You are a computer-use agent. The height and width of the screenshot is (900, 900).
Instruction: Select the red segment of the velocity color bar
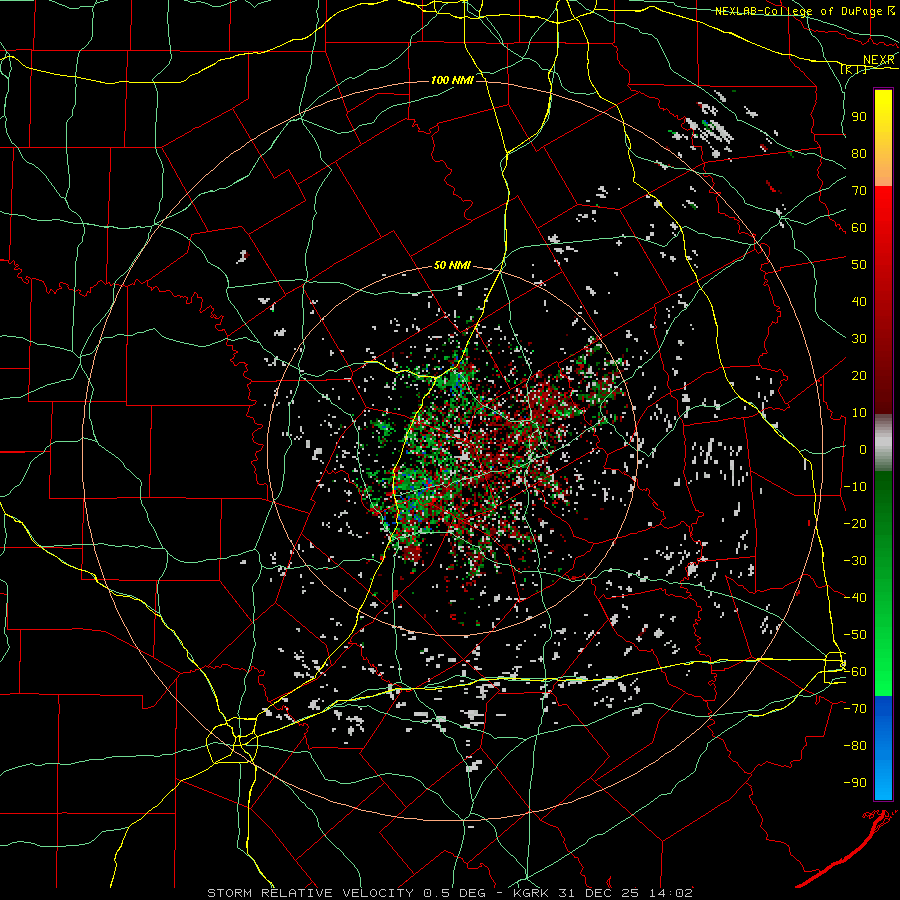point(883,298)
